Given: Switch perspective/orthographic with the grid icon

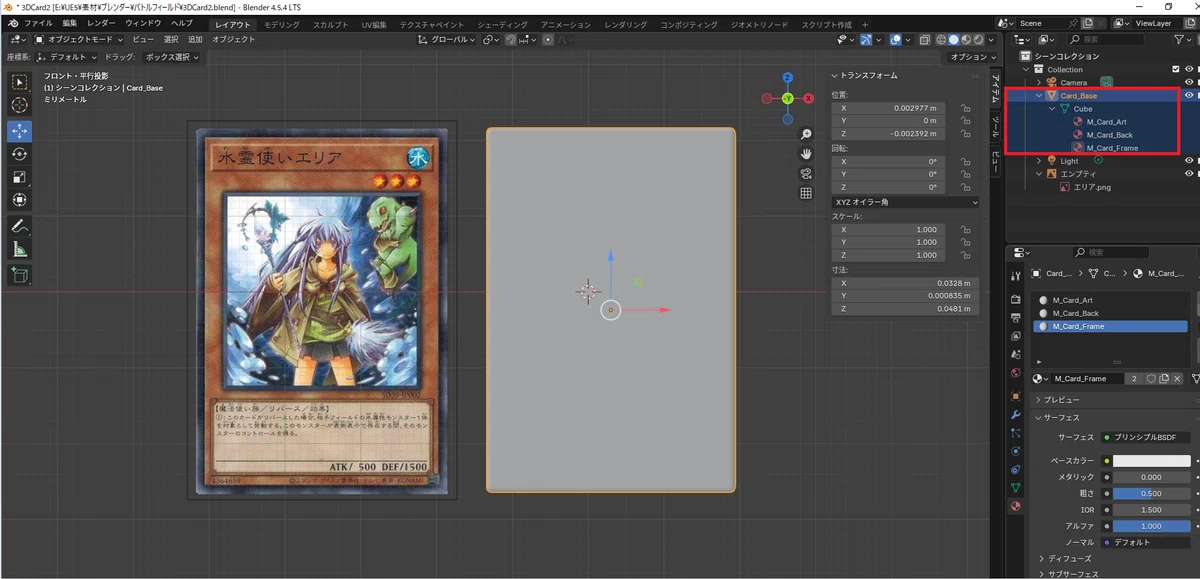Looking at the screenshot, I should tap(806, 194).
